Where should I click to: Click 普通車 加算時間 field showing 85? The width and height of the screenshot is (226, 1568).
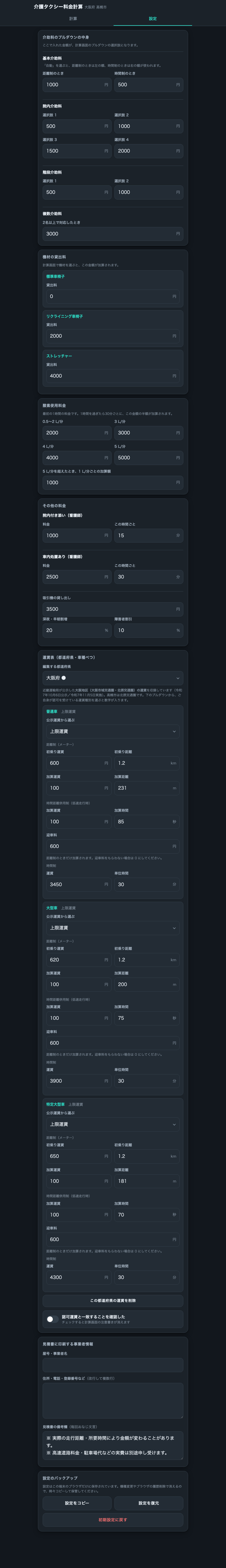point(147,822)
